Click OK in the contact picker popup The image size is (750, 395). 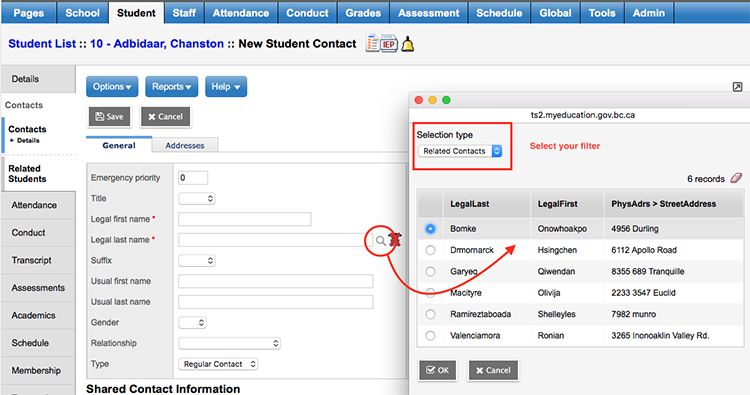pyautogui.click(x=438, y=370)
